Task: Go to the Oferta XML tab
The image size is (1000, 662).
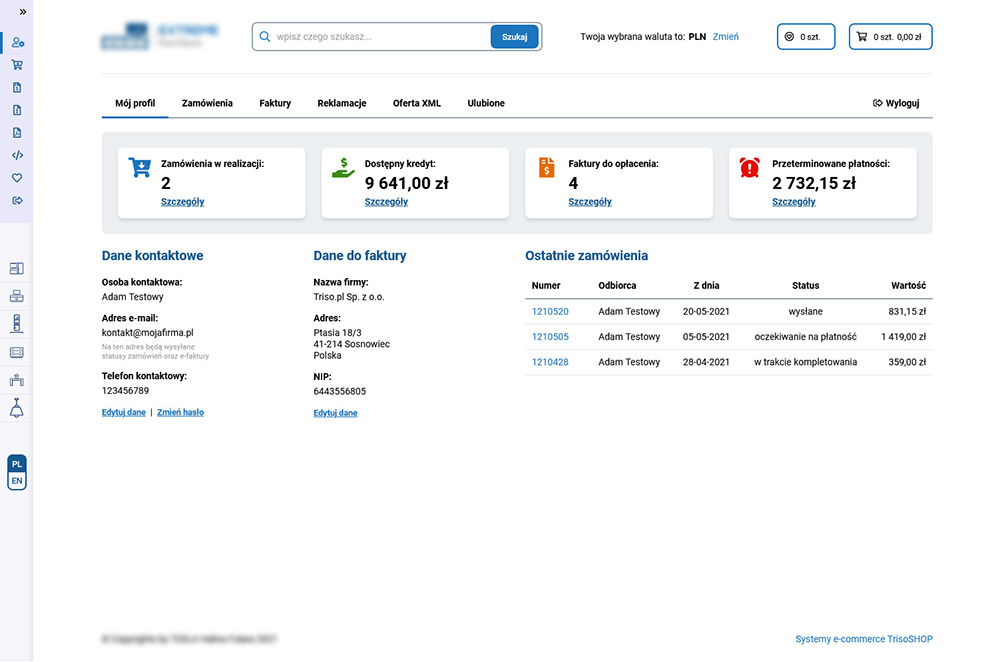Action: pos(416,103)
